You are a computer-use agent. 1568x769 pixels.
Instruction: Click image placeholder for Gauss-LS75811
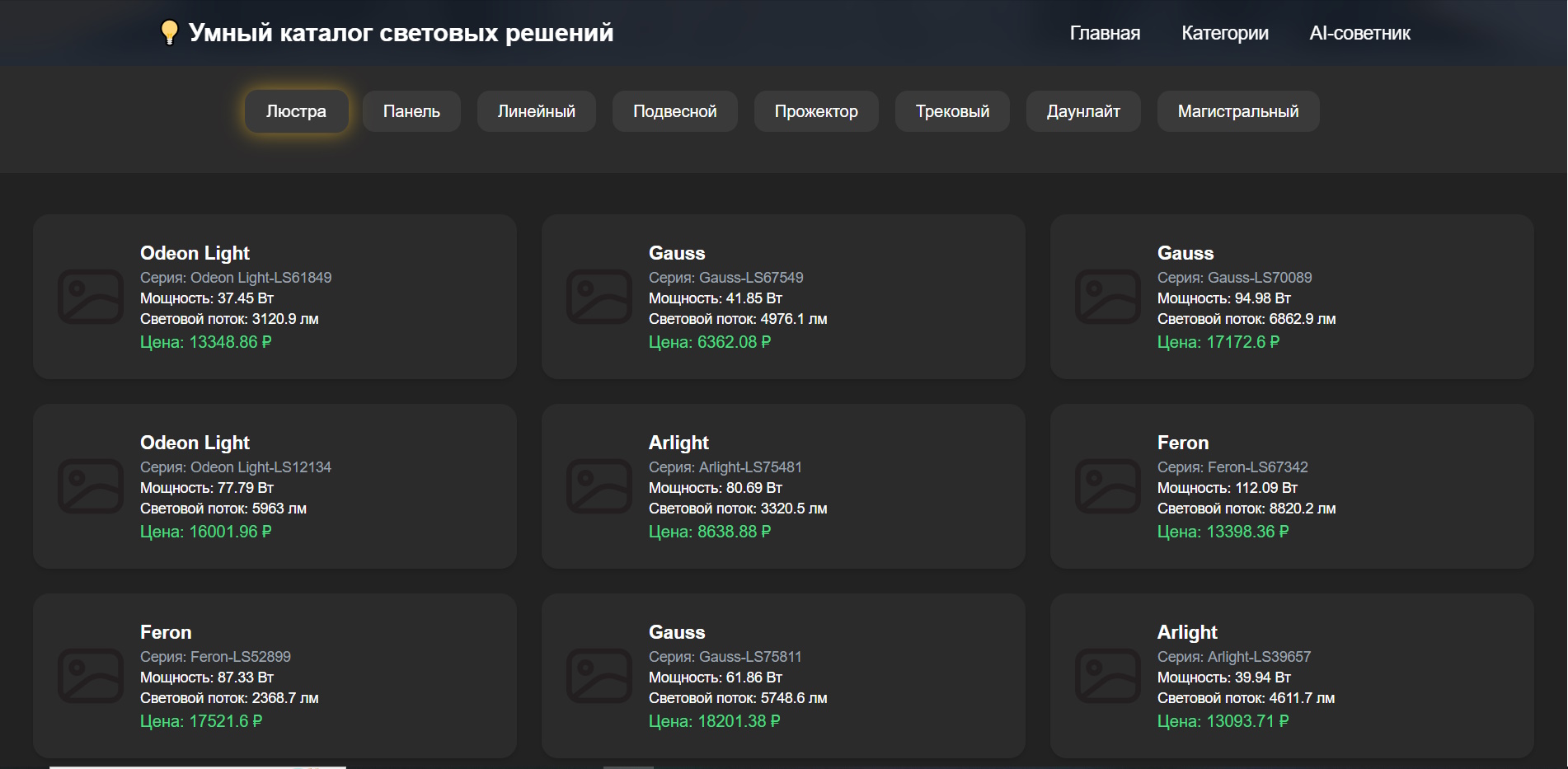click(599, 676)
